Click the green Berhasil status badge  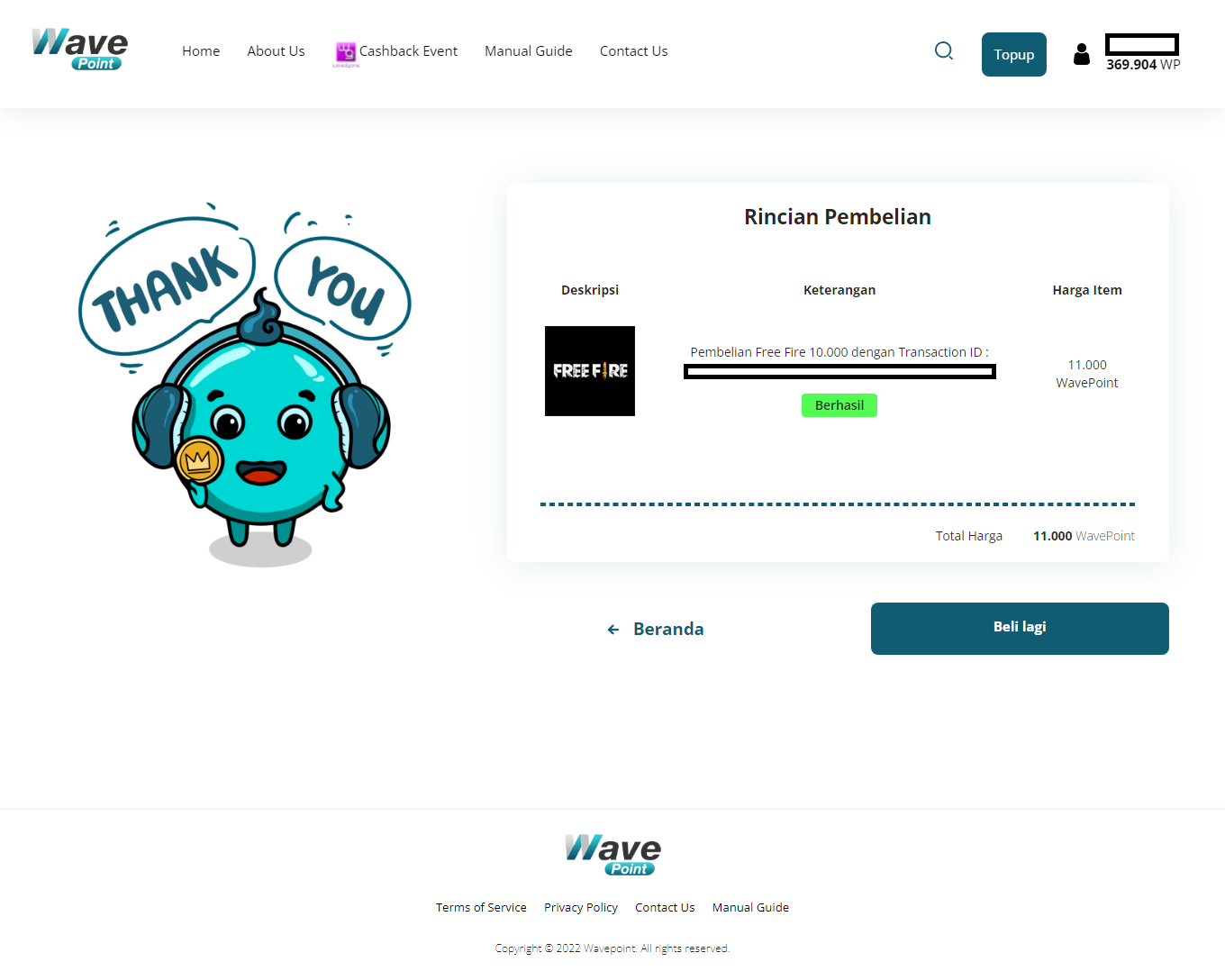pyautogui.click(x=839, y=405)
